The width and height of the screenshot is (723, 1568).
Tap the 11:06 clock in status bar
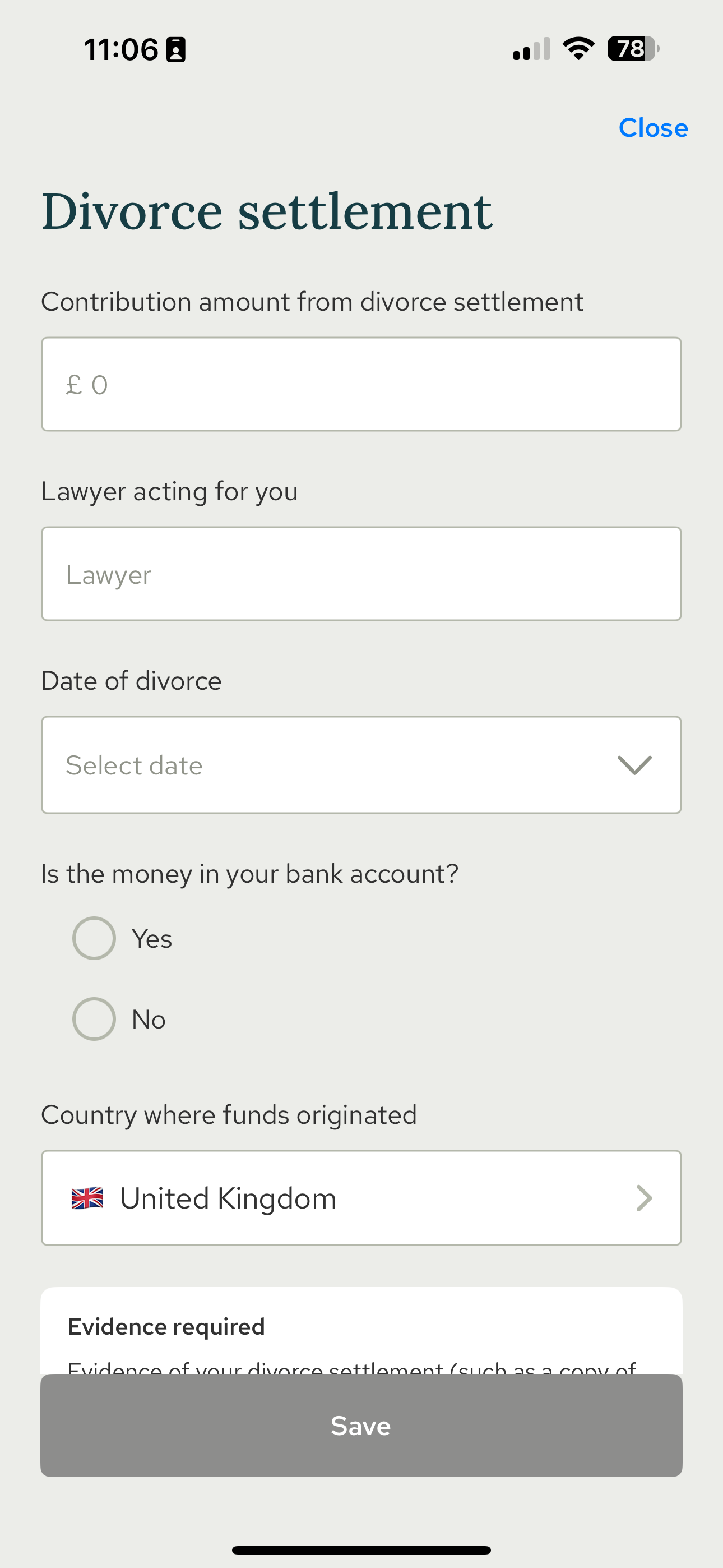(x=121, y=49)
